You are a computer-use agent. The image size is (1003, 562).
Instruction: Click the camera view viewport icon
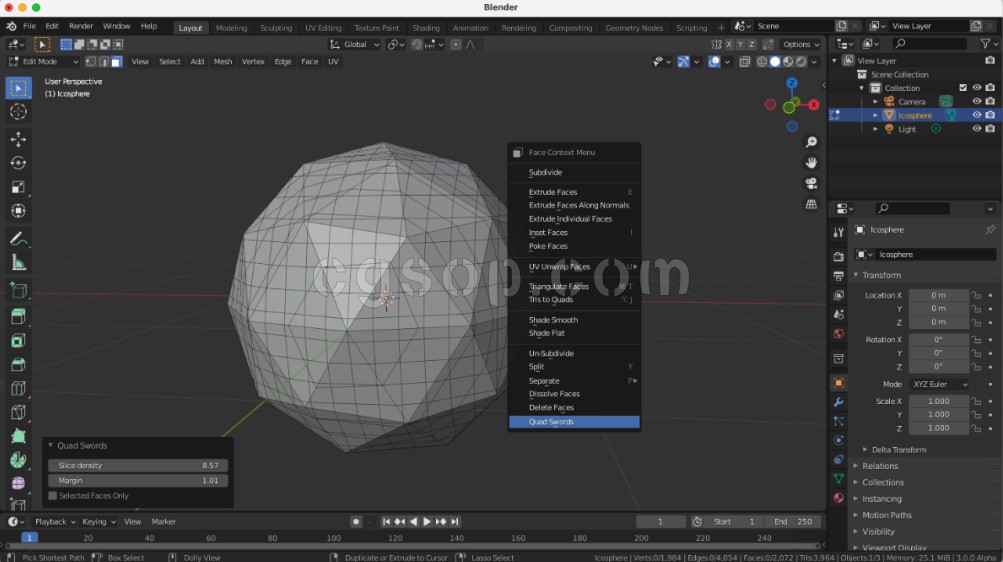pyautogui.click(x=811, y=184)
